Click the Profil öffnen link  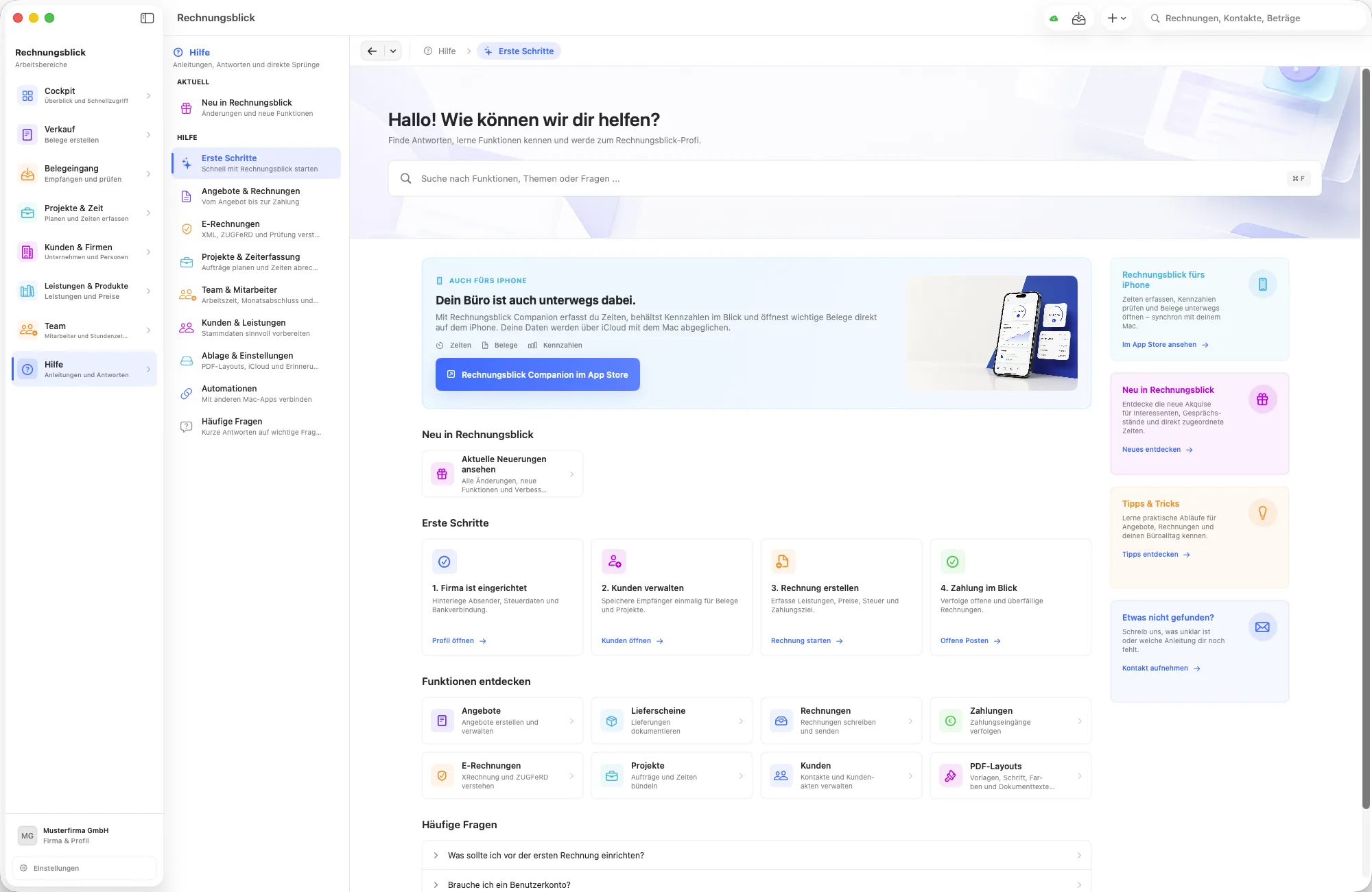click(x=459, y=640)
